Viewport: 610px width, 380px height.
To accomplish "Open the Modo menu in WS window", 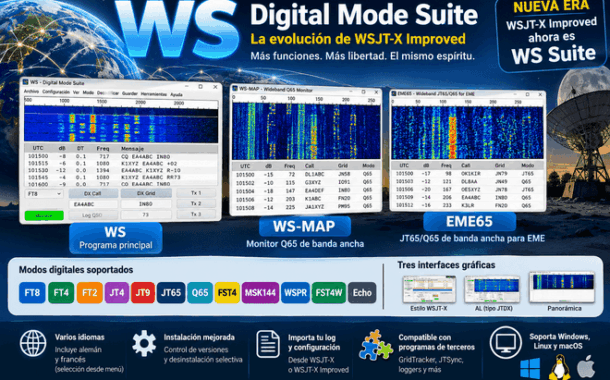I will pos(88,93).
